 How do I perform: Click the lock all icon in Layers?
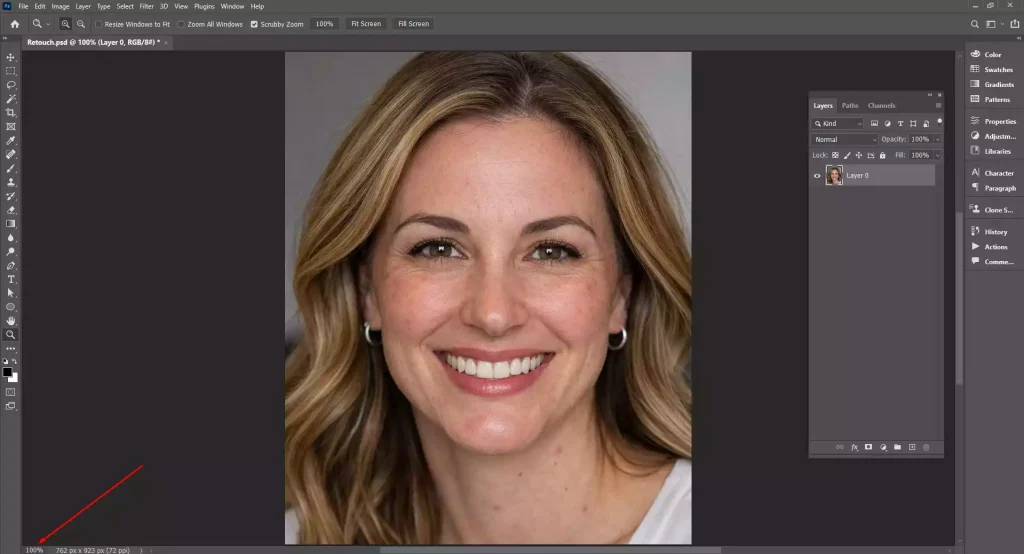coord(883,156)
